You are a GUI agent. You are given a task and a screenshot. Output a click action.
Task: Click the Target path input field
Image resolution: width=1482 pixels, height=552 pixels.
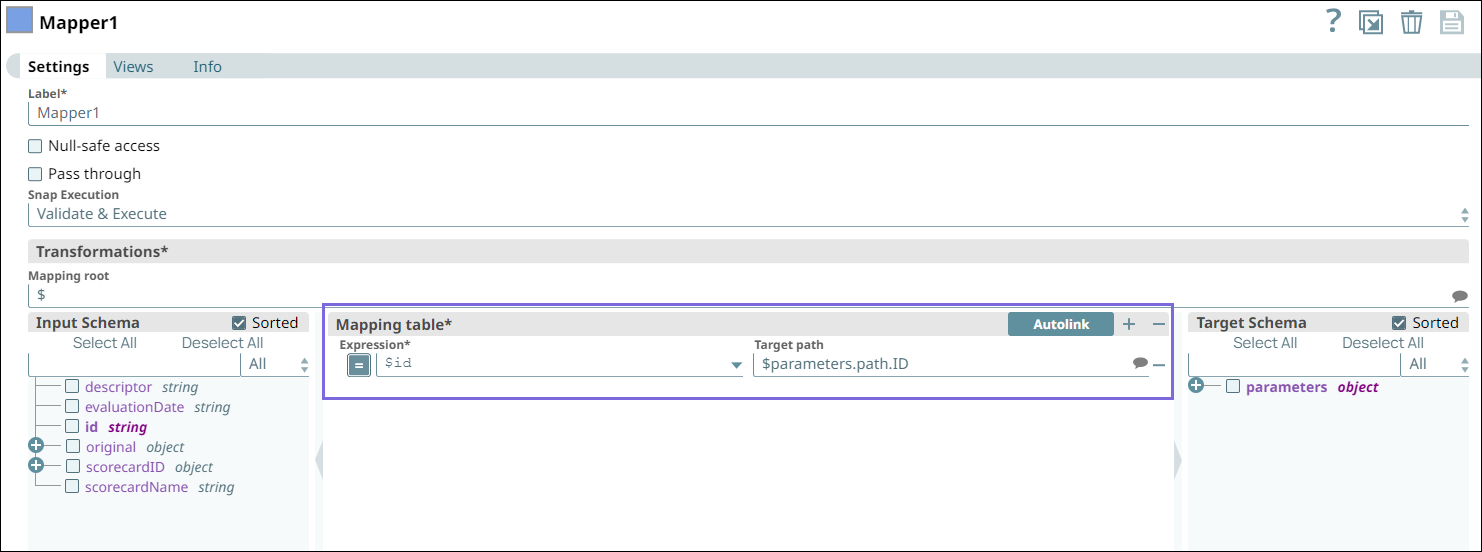tap(942, 364)
